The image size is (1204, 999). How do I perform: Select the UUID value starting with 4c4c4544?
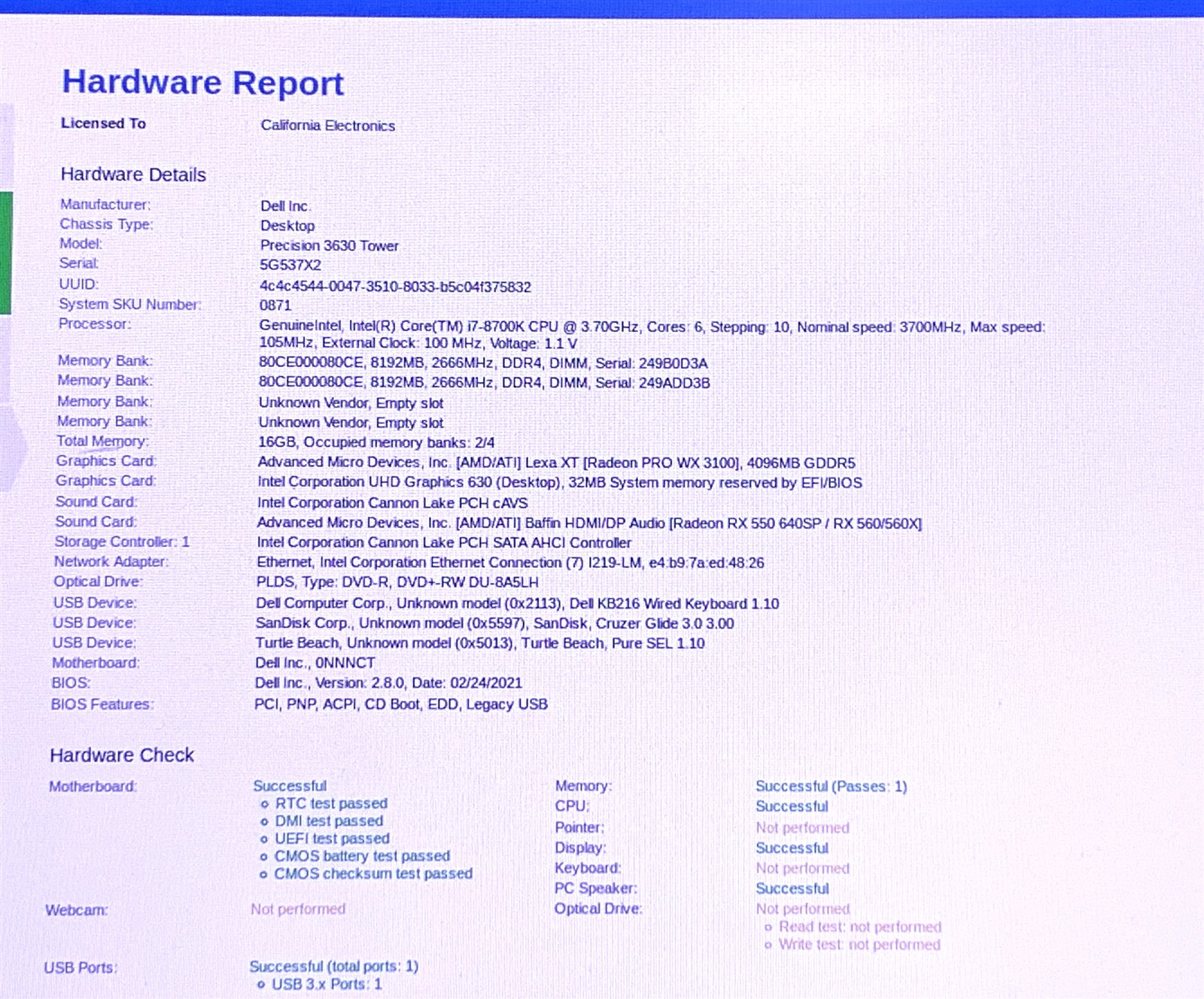point(395,287)
